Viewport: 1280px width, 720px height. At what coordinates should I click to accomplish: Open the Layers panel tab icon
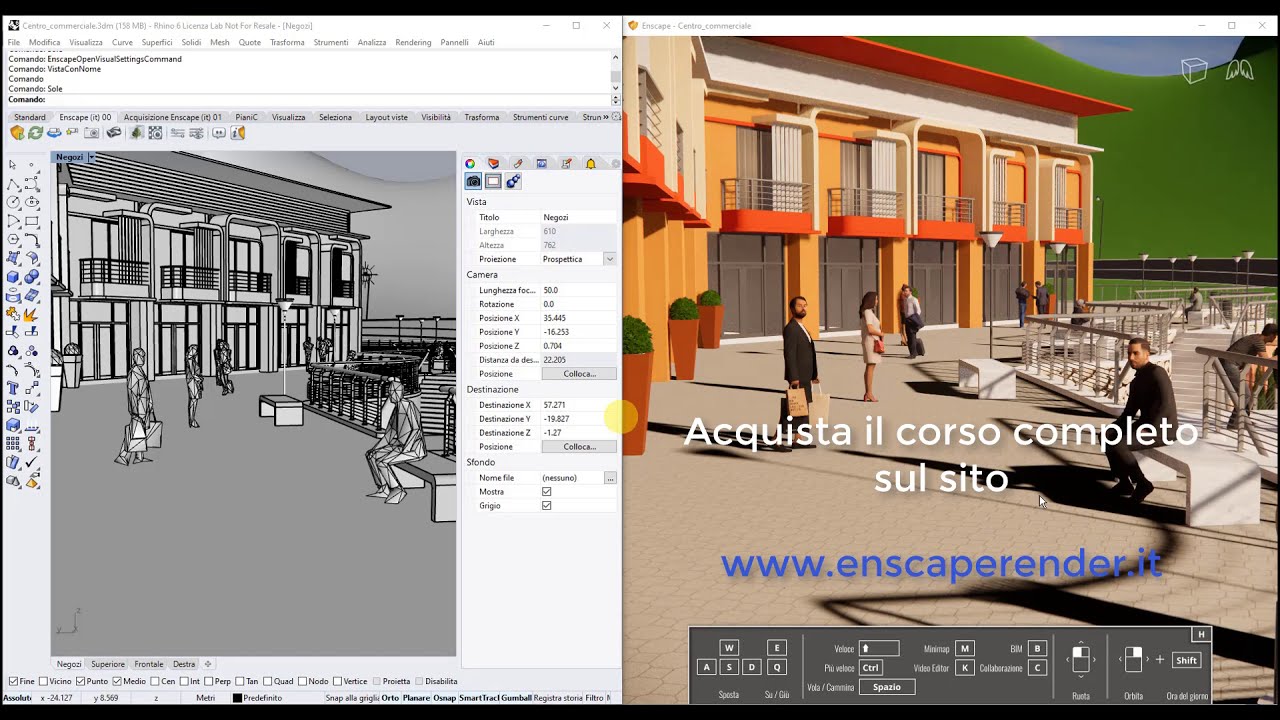[493, 164]
